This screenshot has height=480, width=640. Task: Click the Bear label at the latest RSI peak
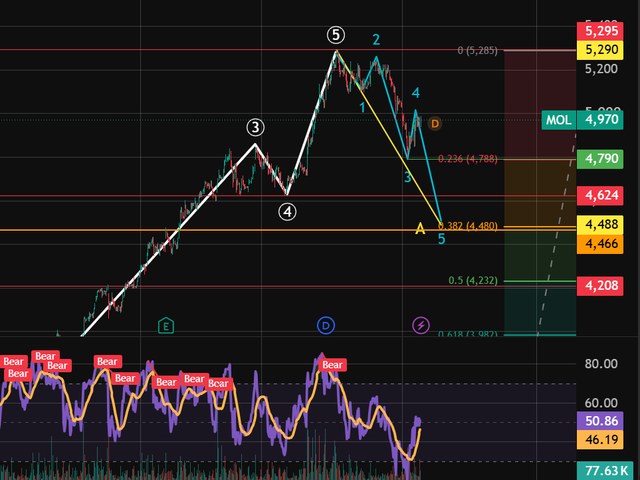click(x=332, y=365)
